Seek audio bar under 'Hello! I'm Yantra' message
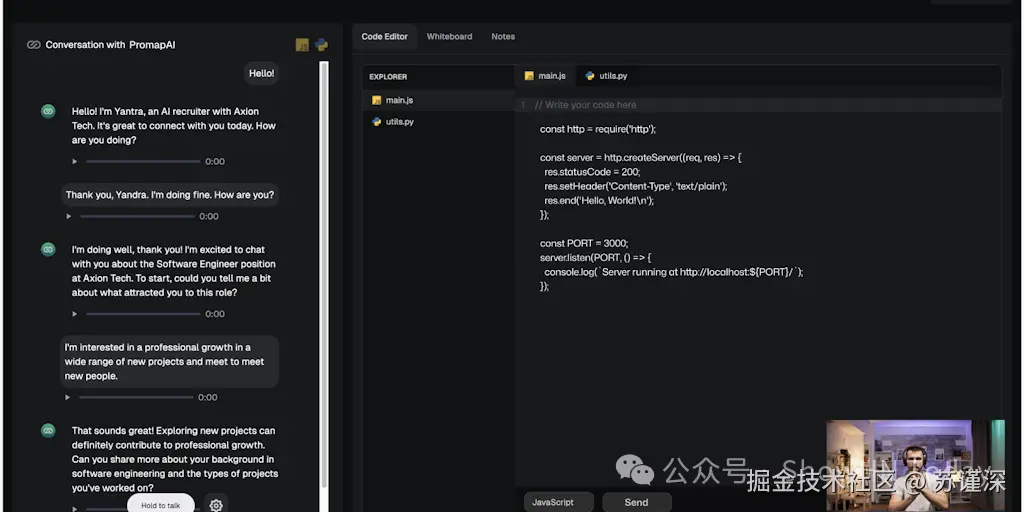 tap(143, 161)
